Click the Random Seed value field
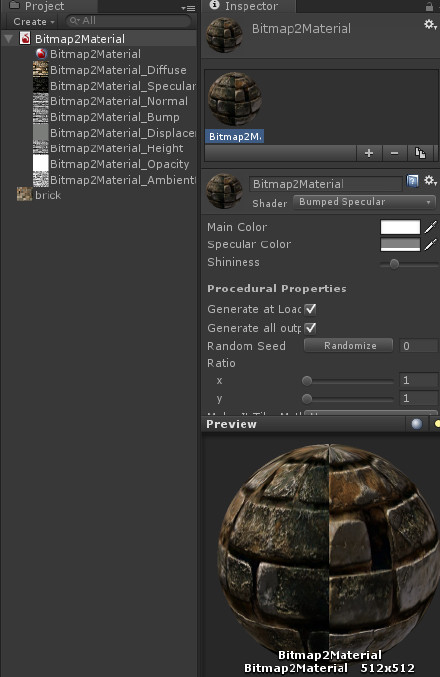 click(x=418, y=346)
